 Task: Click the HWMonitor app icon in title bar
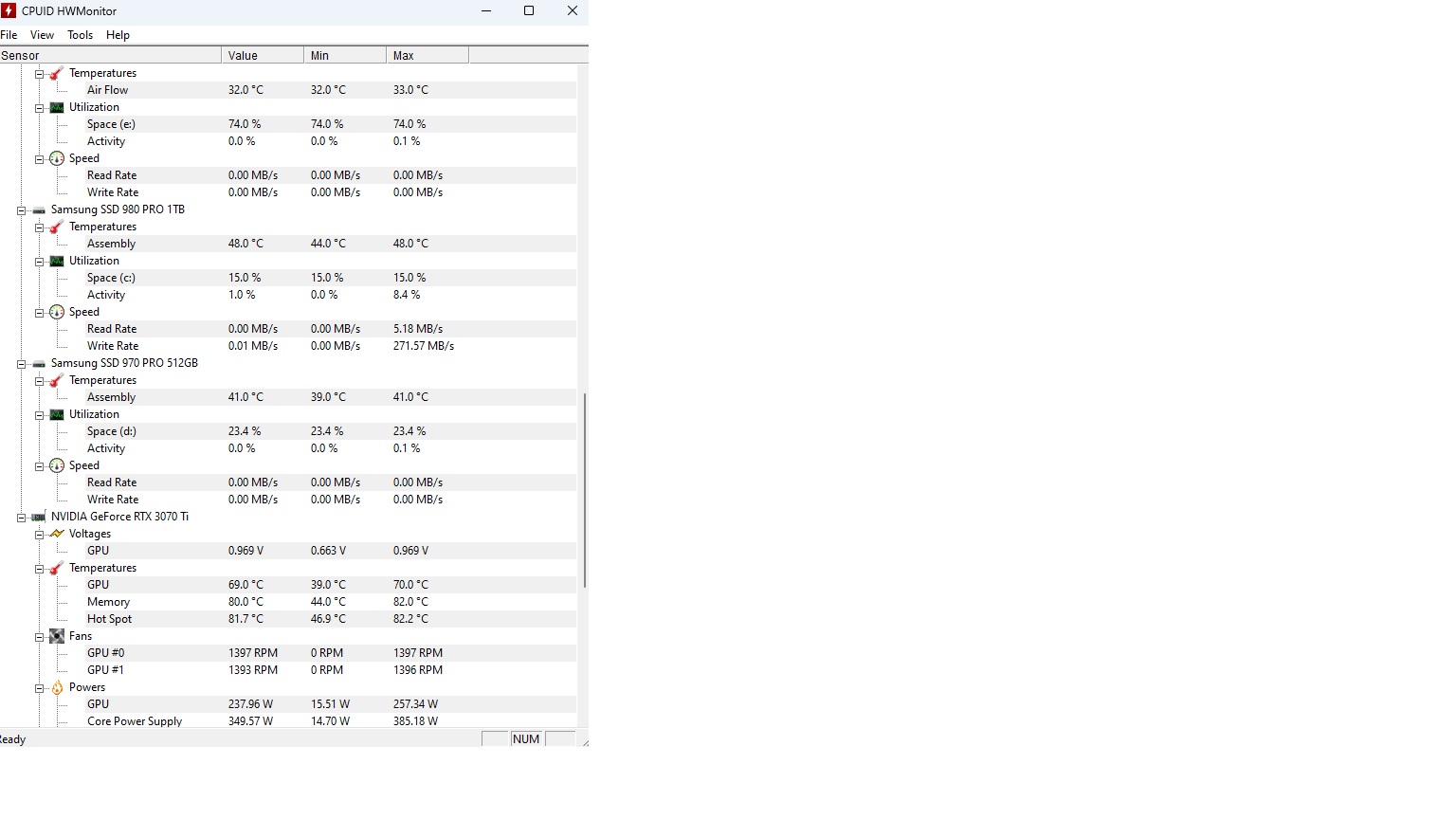click(x=9, y=10)
